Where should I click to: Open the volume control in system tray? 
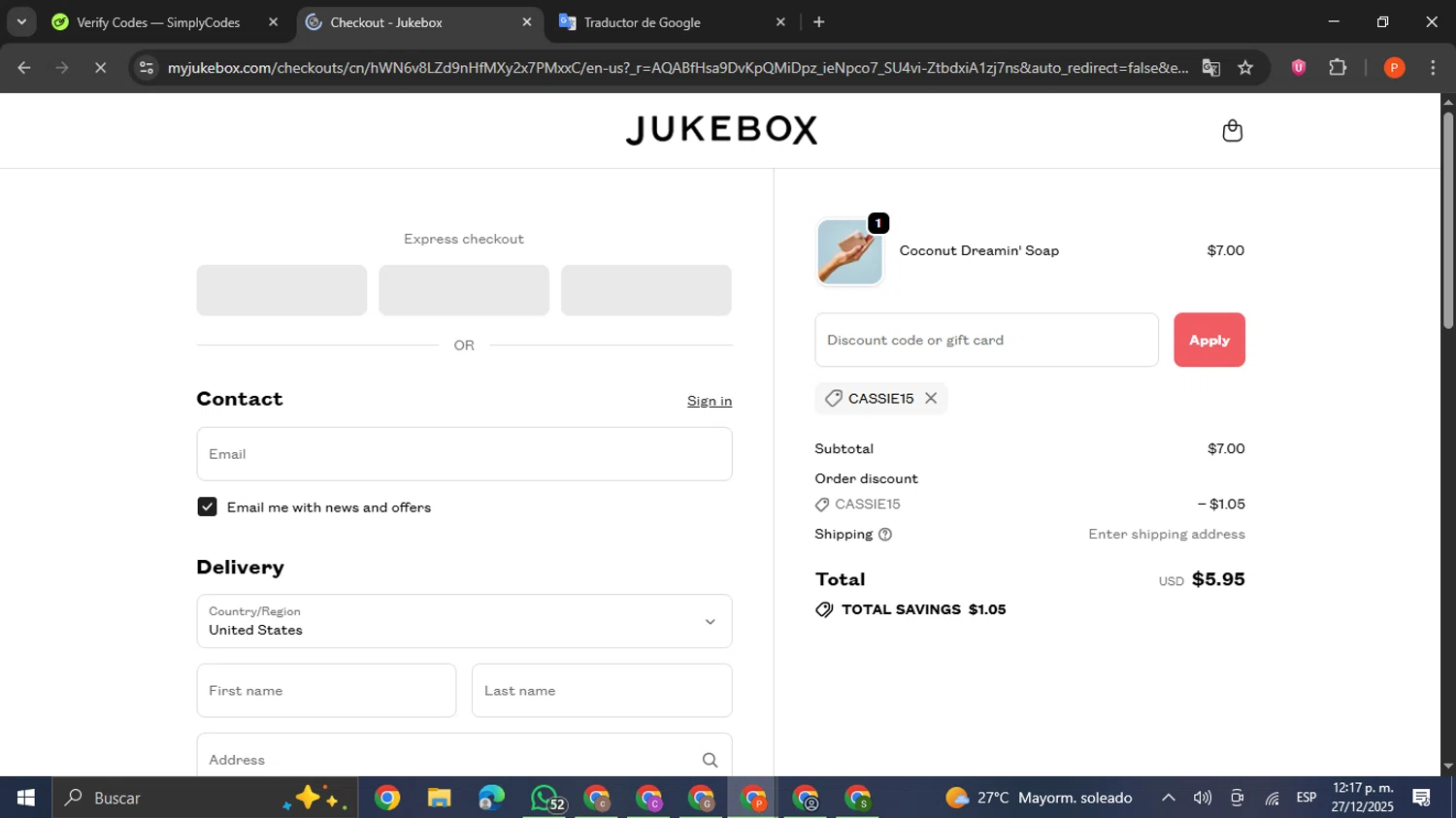pyautogui.click(x=1202, y=798)
